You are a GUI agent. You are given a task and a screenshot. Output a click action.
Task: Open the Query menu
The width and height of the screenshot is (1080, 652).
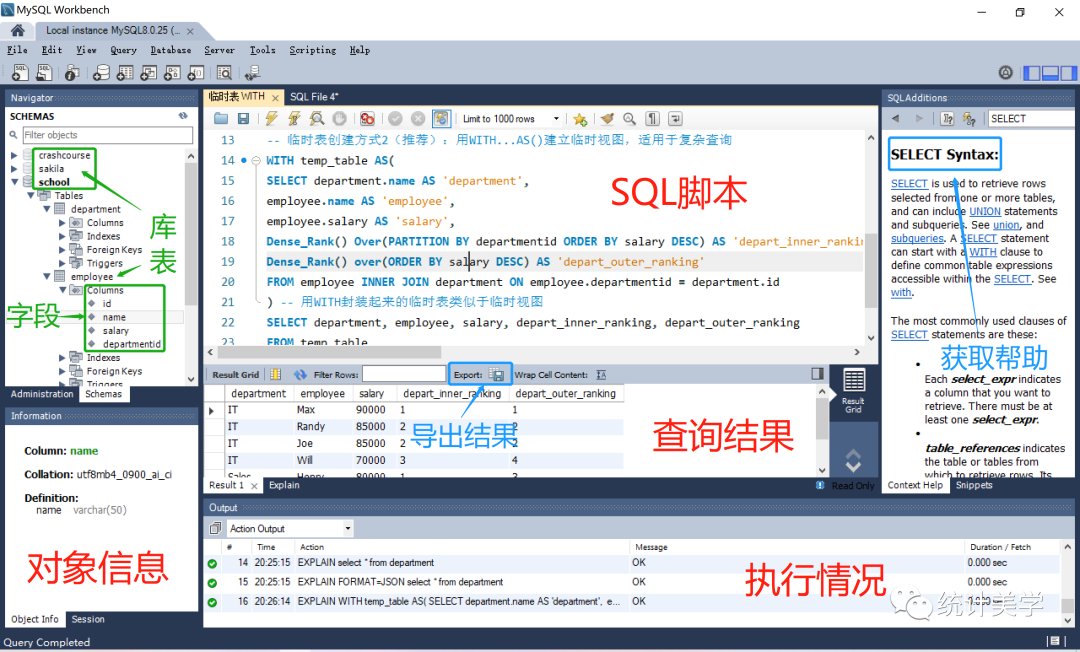(x=123, y=50)
